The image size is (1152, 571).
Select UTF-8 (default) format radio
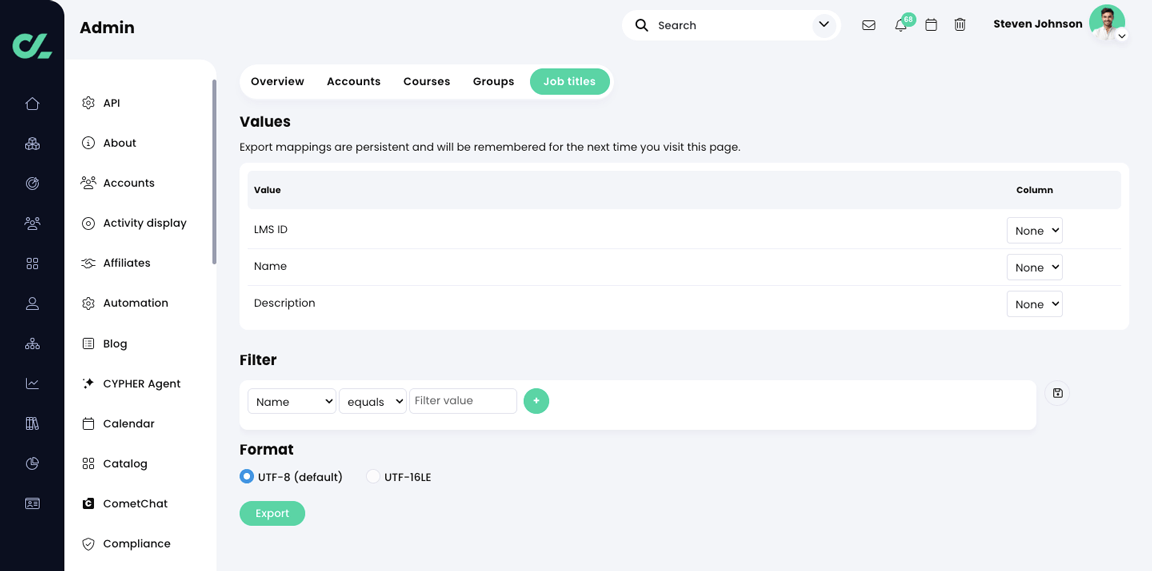click(247, 476)
